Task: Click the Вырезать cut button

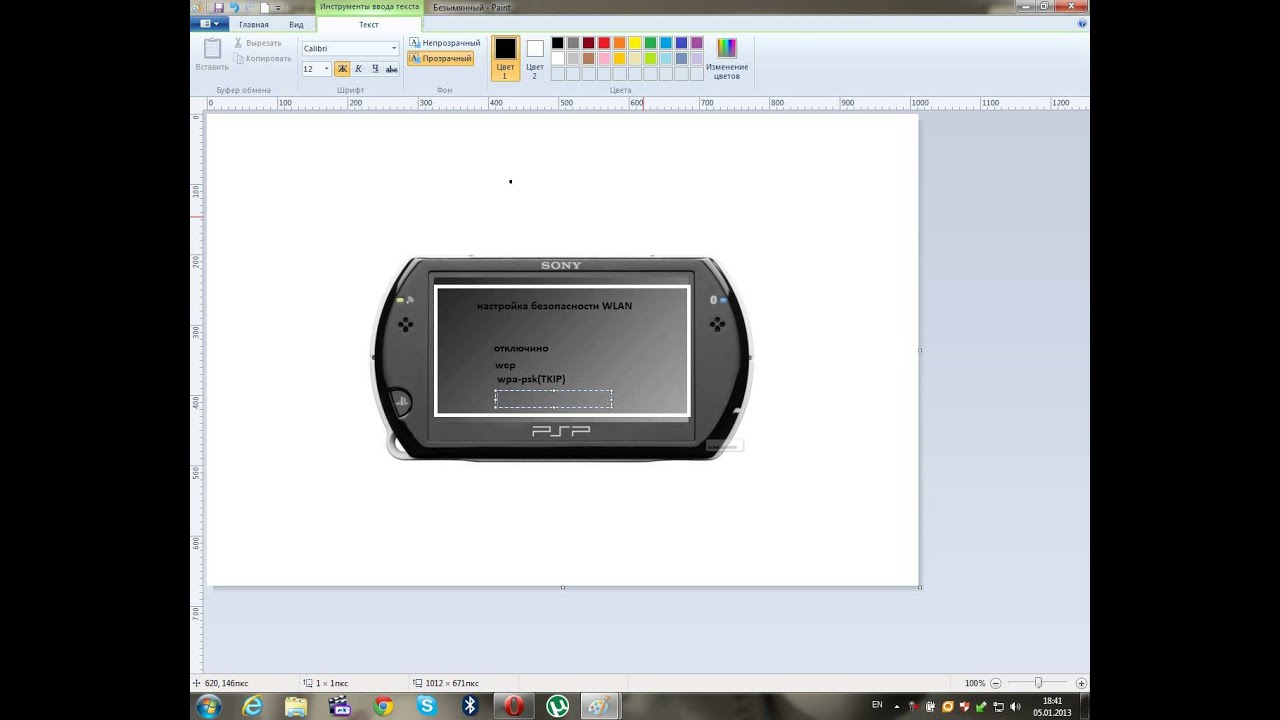Action: pos(259,43)
